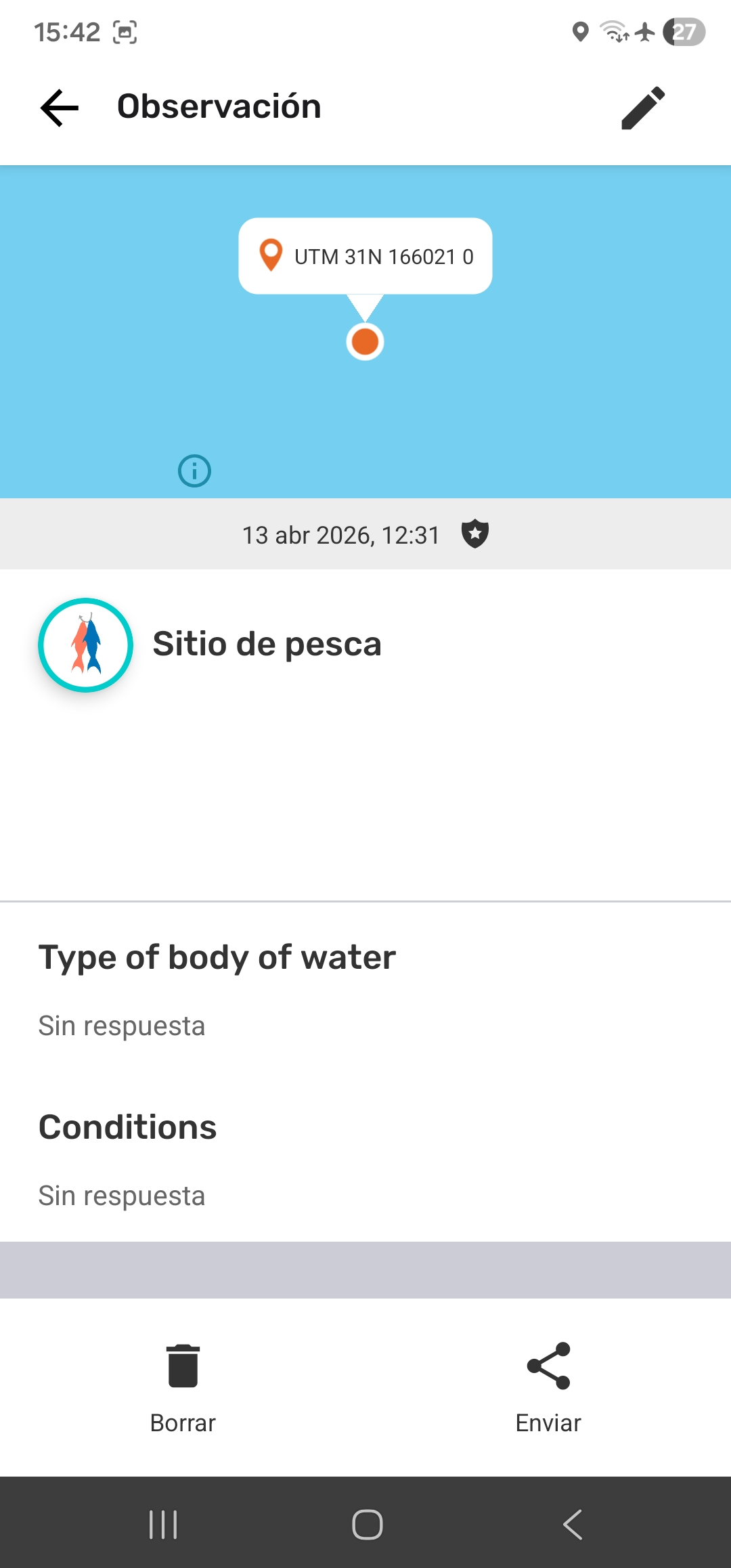Tap the date 13 abr 2026, 12:31
Screen dimensions: 731x1568
pos(341,535)
